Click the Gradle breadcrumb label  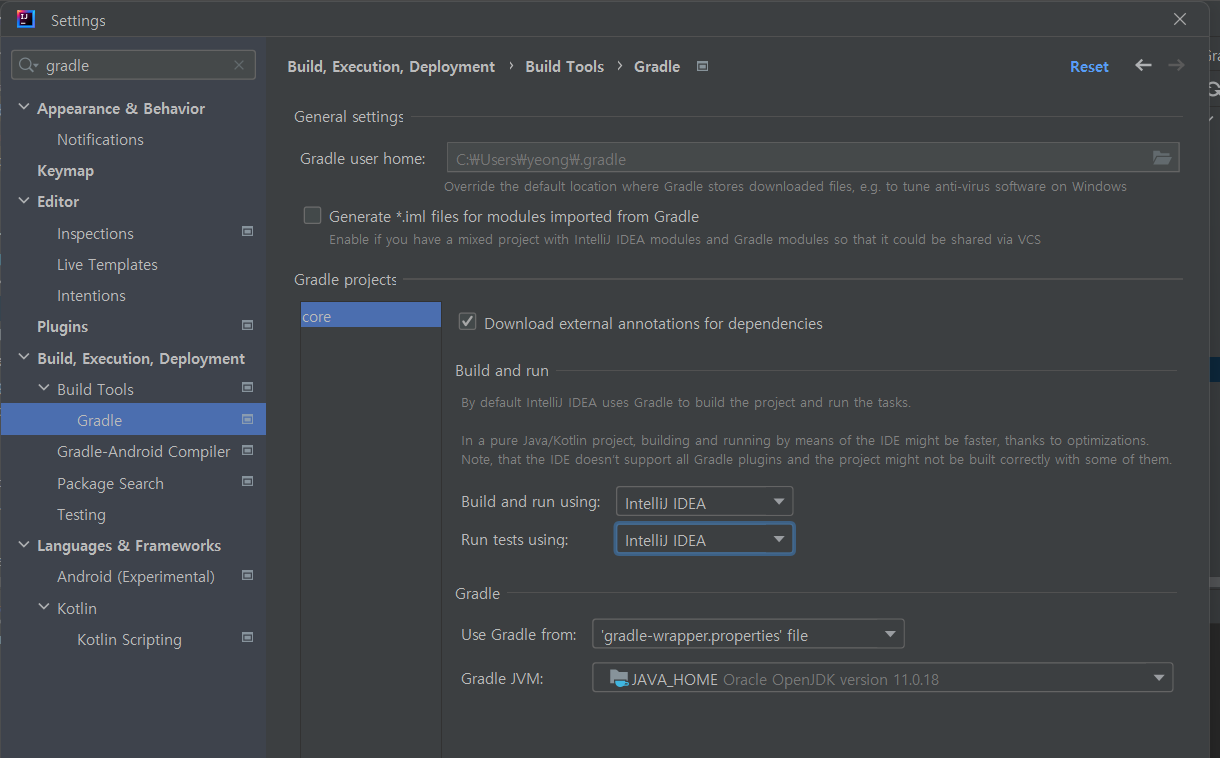coord(657,67)
